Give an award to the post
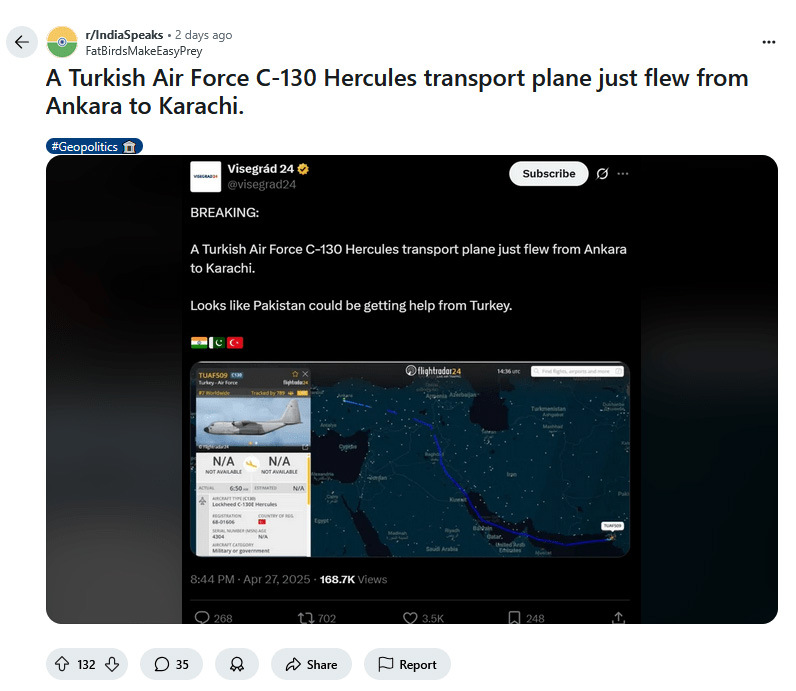 (x=237, y=664)
